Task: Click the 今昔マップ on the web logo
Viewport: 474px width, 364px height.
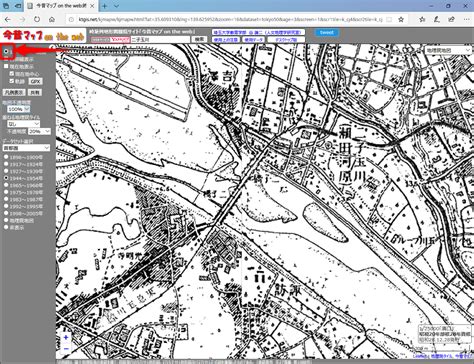Action: pyautogui.click(x=43, y=36)
